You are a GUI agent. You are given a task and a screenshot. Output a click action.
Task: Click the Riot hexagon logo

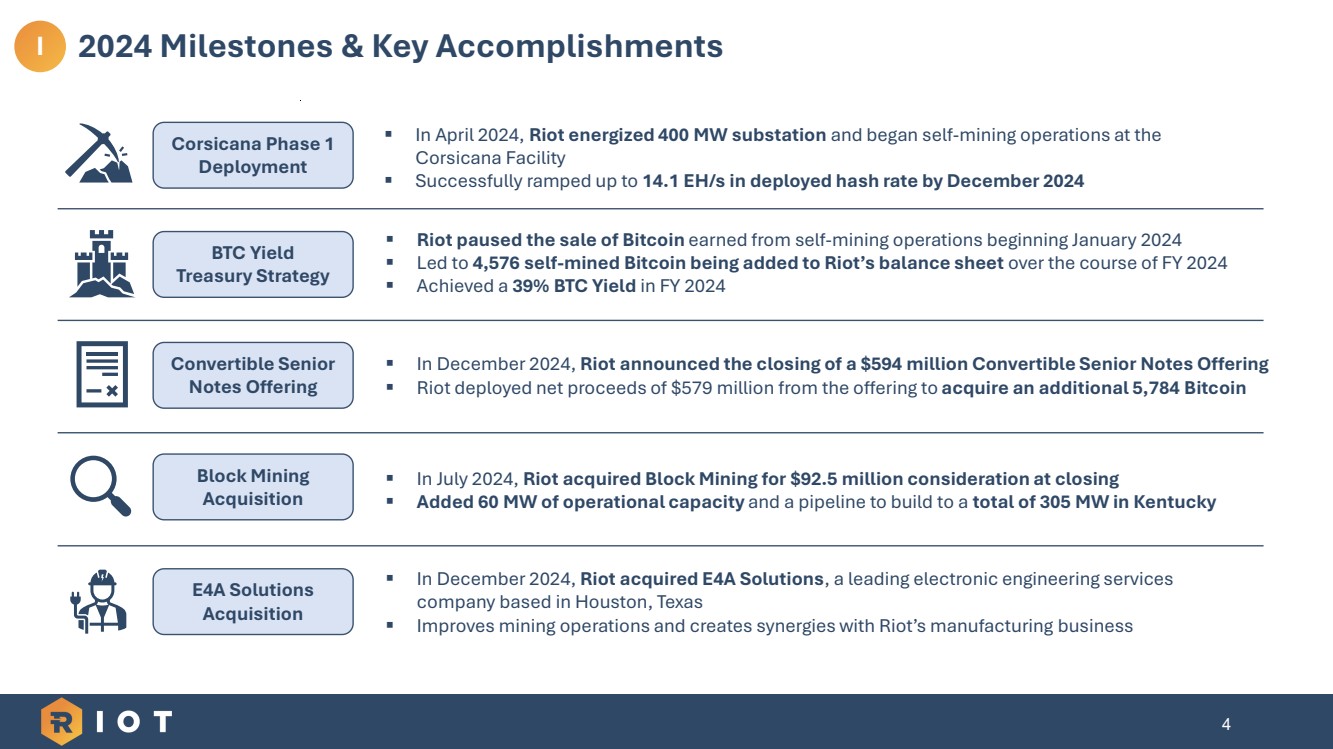62,722
